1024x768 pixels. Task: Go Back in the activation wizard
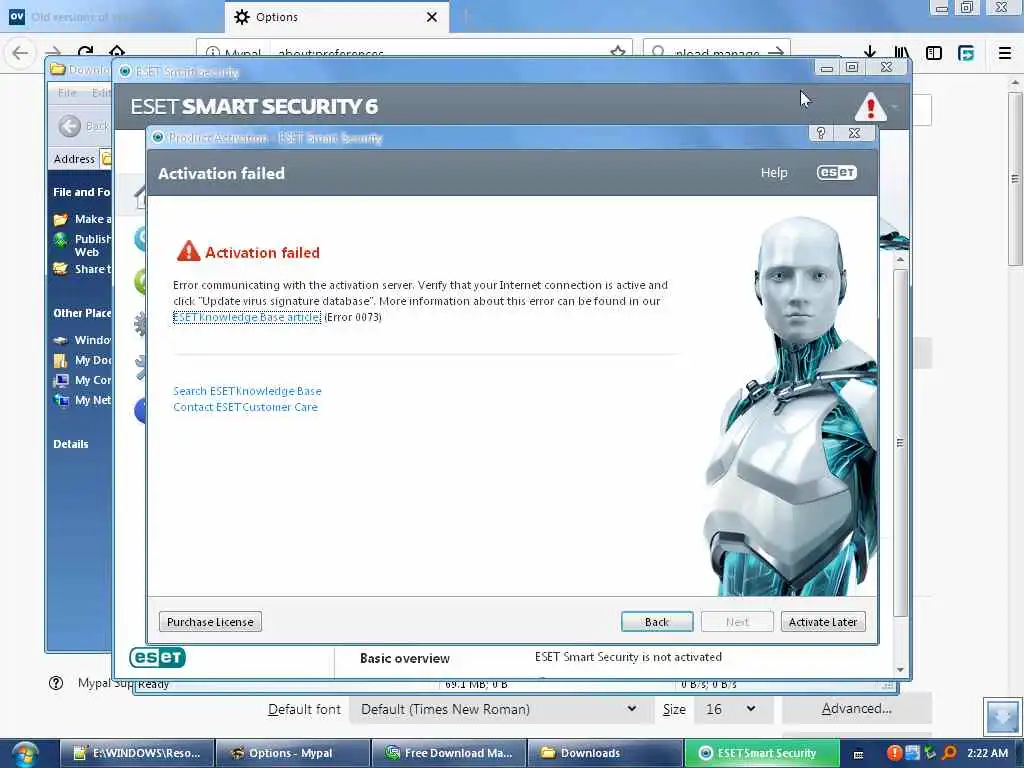pos(657,622)
